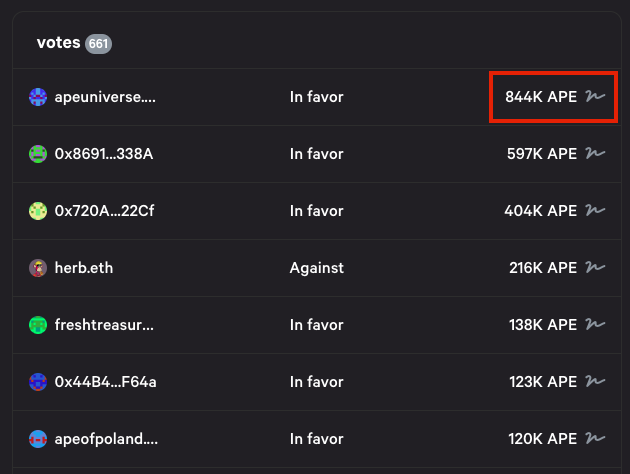The image size is (630, 474).
Task: Open voter 0x44B4...F64a profile
Action: pos(105,382)
